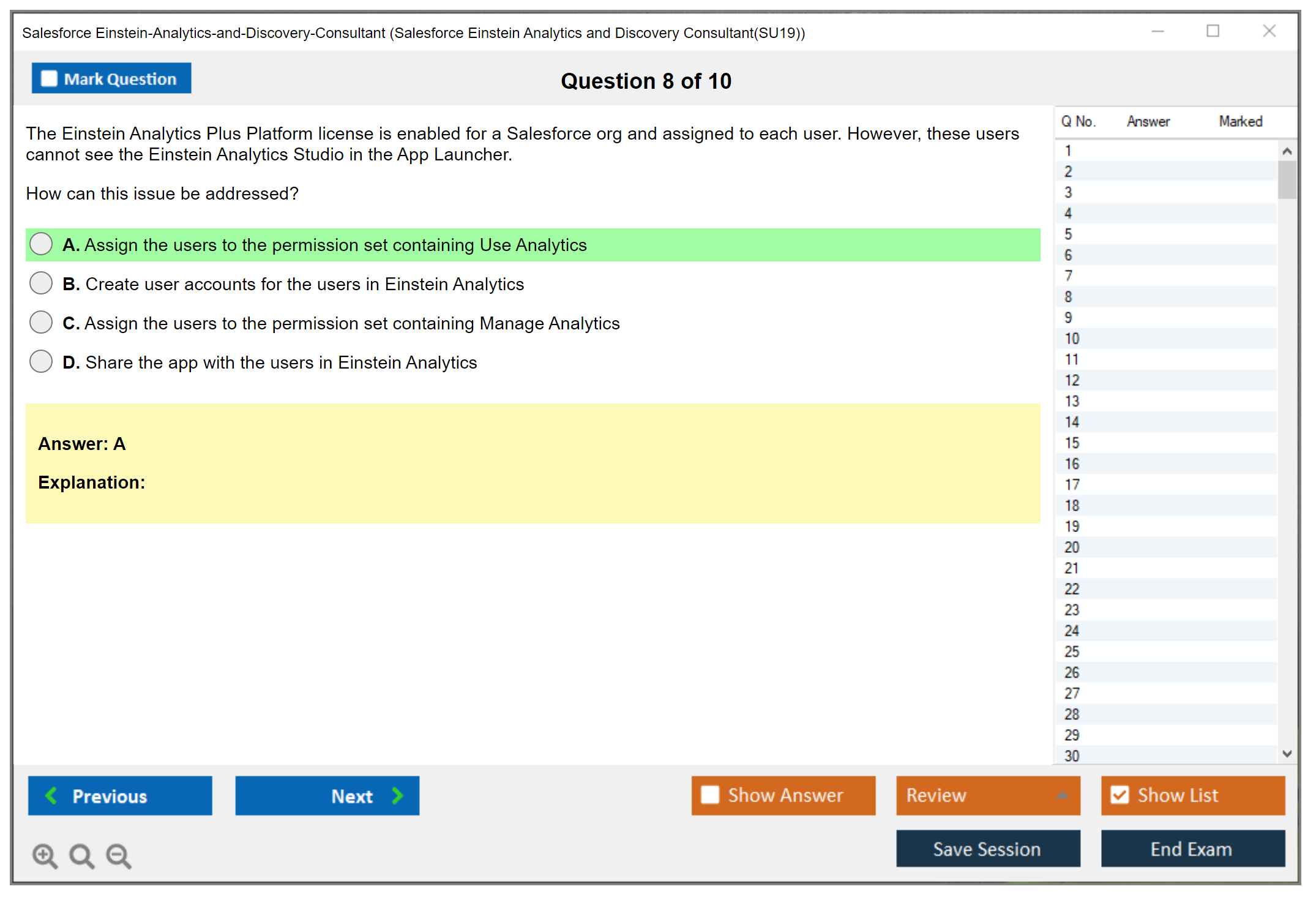Click the Save Session button

[x=987, y=849]
